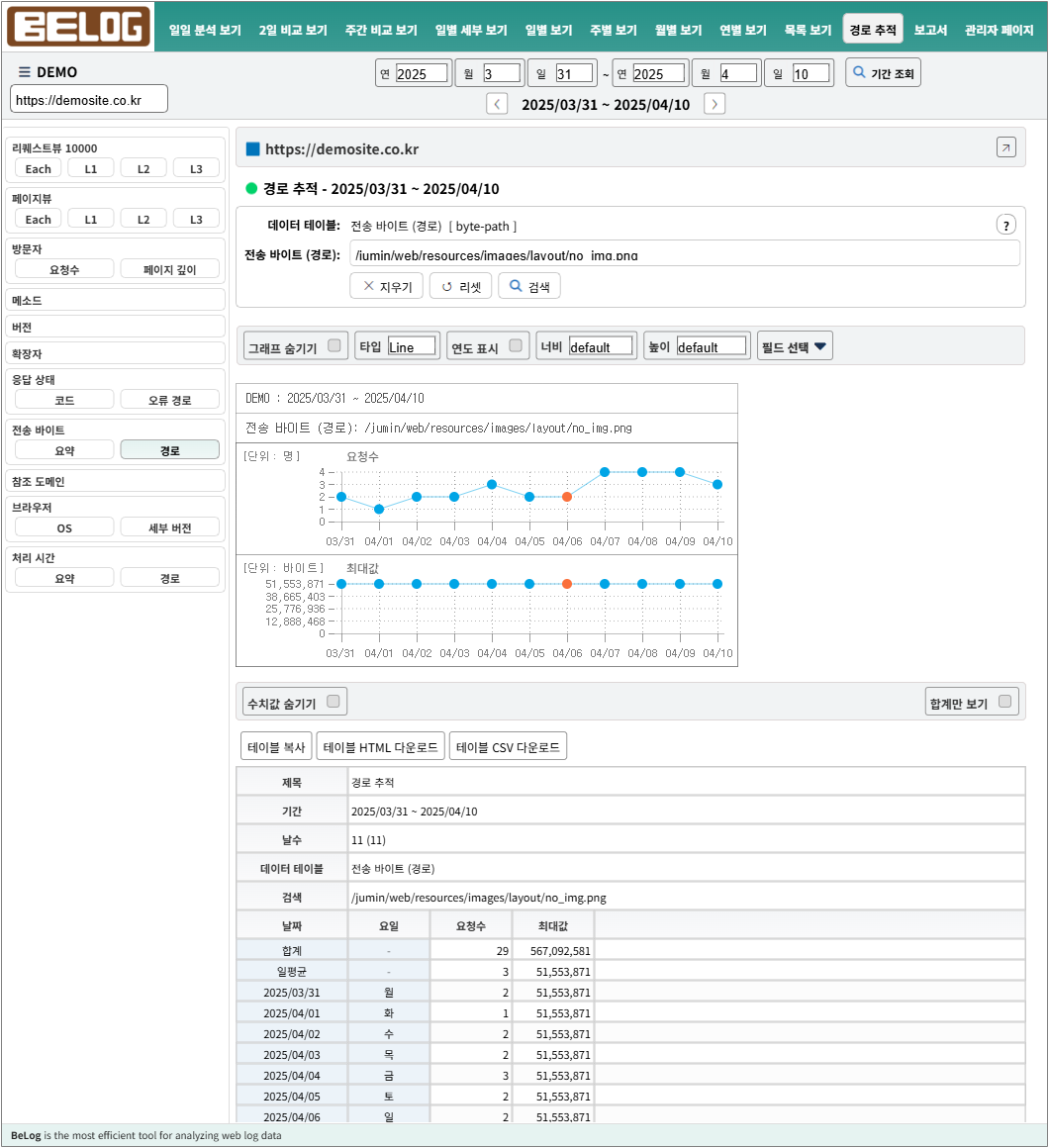This screenshot has width=1049, height=1148.
Task: Select 경로 under 전송 바이트
Action: (x=170, y=450)
